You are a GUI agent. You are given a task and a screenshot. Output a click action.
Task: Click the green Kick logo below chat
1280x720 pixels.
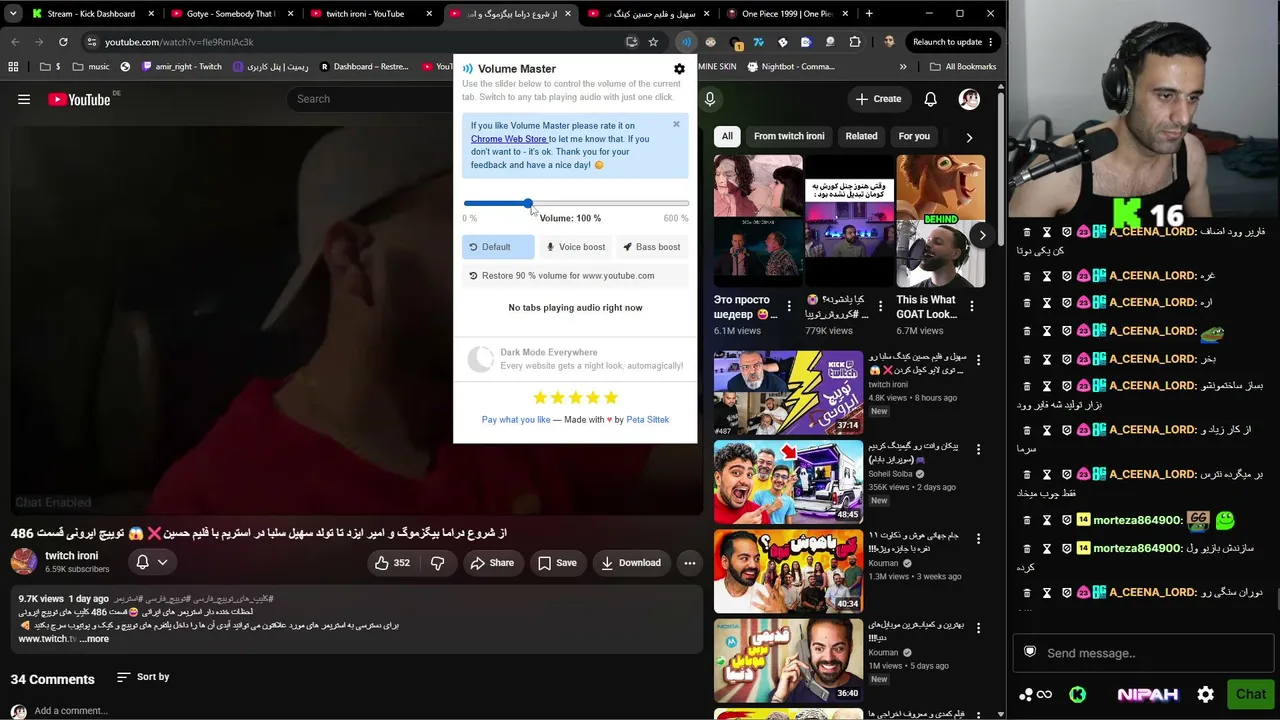1077,694
